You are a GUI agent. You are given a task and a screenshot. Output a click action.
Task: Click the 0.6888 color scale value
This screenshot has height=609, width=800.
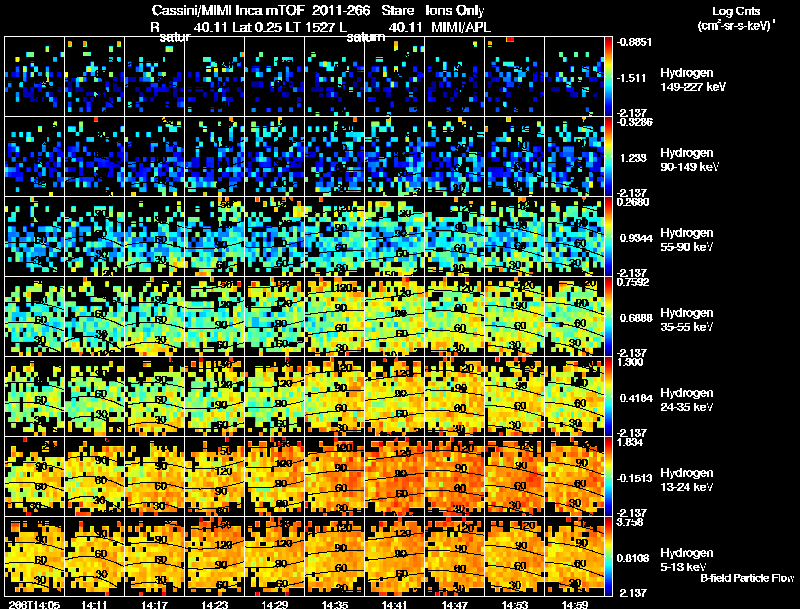(x=636, y=318)
